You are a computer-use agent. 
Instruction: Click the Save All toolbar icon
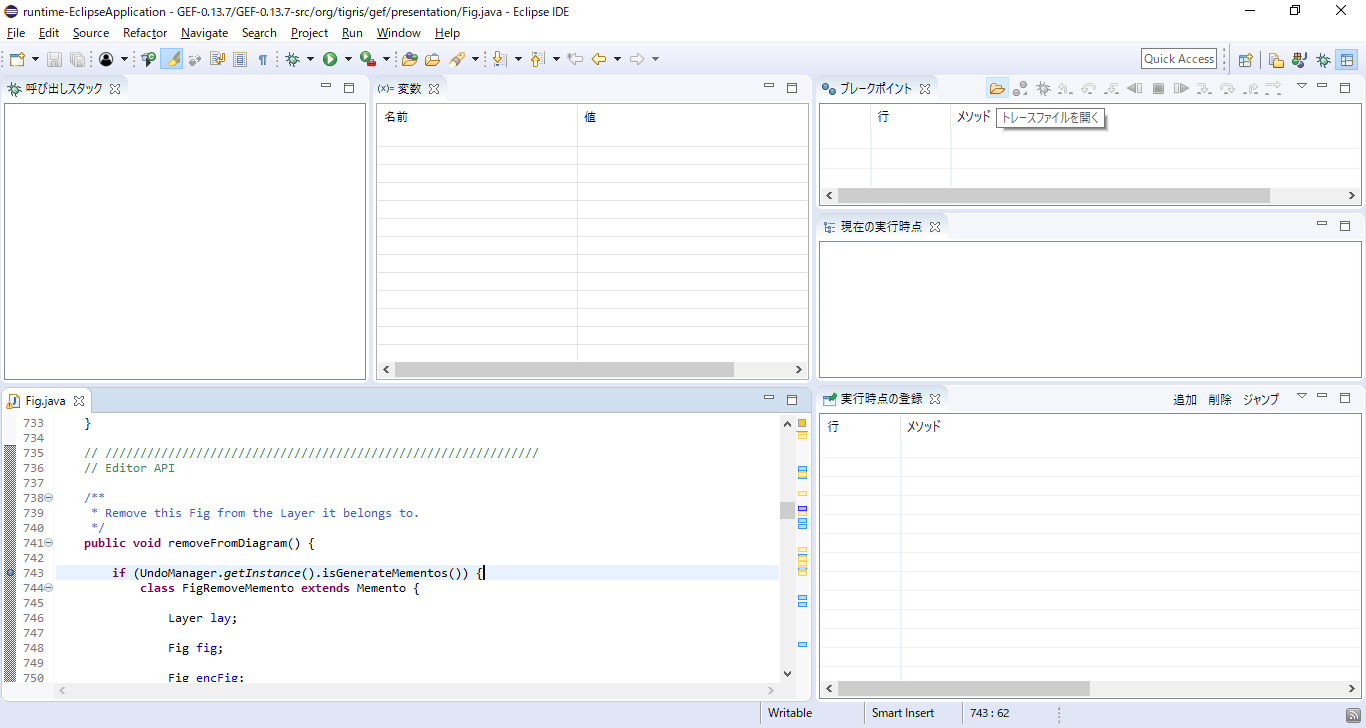click(77, 59)
